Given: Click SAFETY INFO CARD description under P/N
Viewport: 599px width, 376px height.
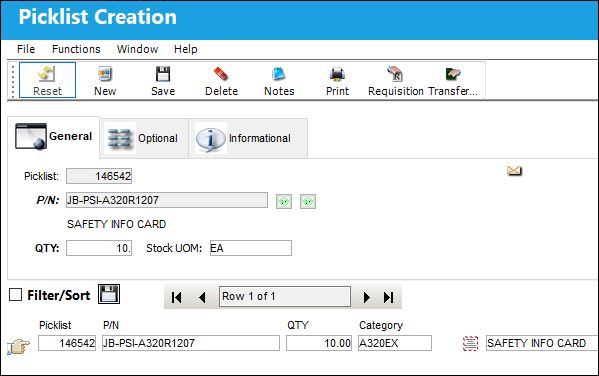Looking at the screenshot, I should pos(117,224).
